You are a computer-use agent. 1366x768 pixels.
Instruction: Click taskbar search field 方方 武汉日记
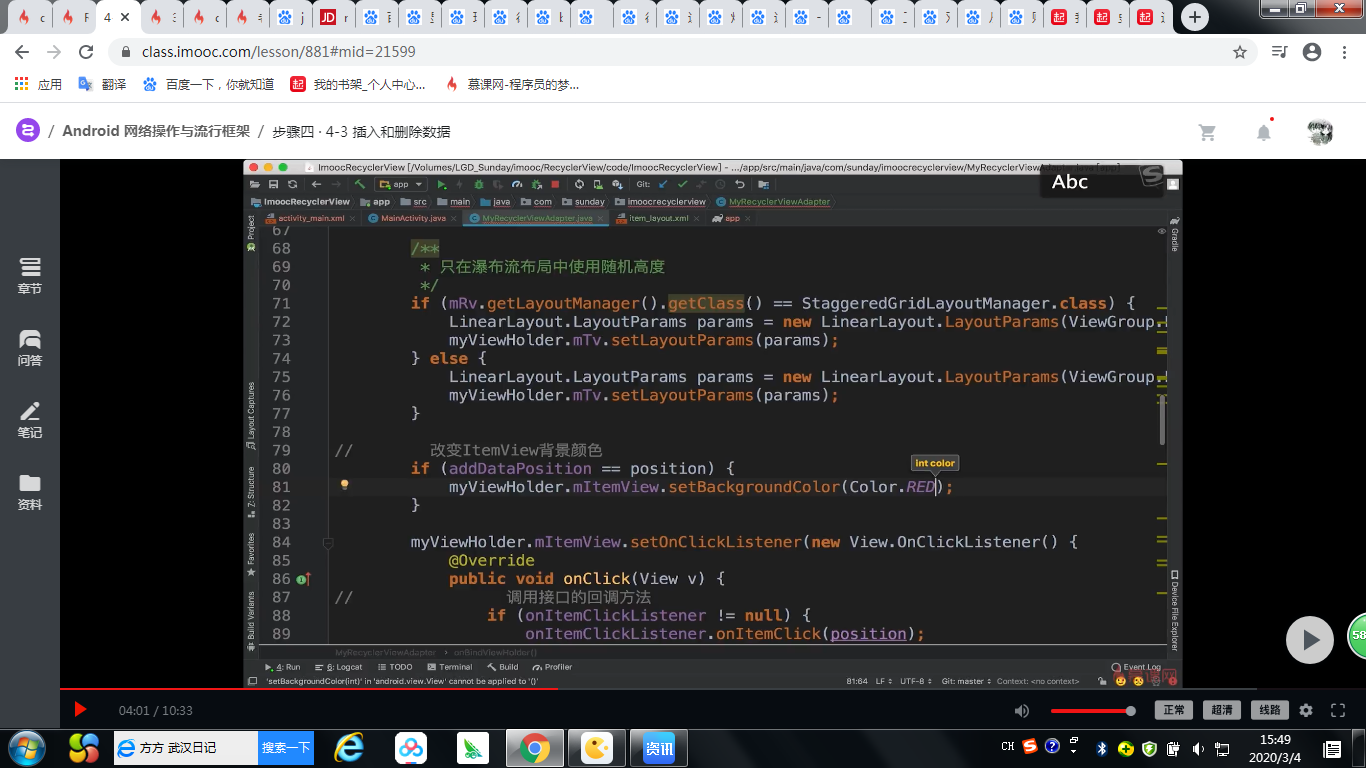click(x=186, y=747)
